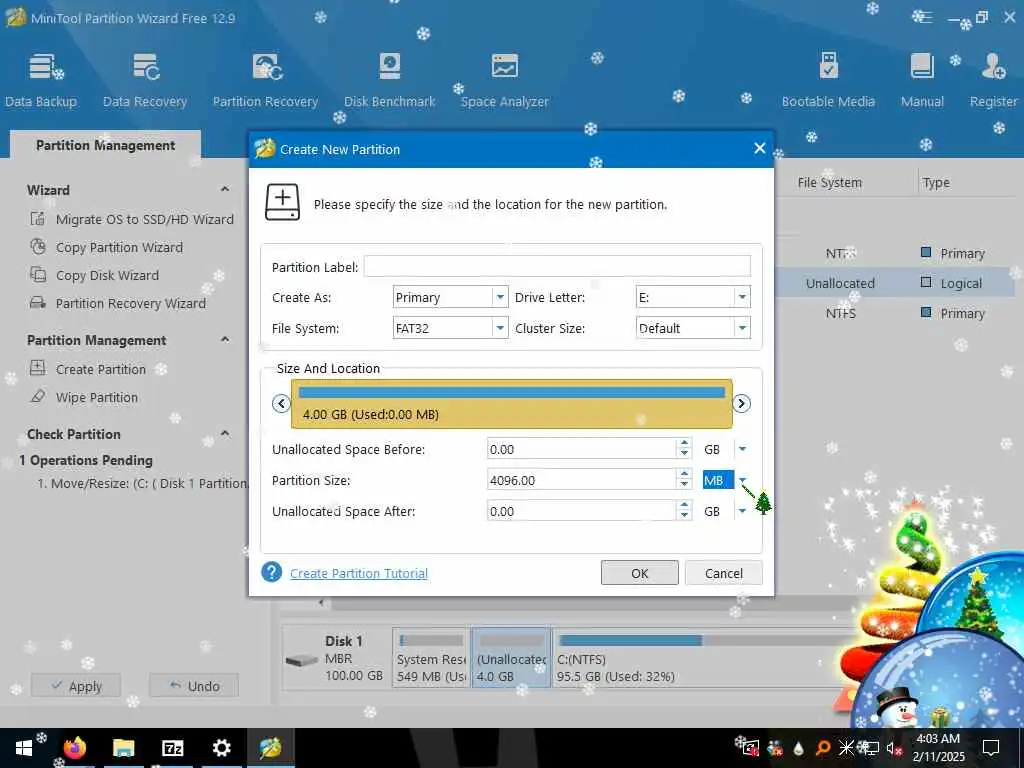Viewport: 1024px width, 768px height.
Task: Open the Manual
Action: click(922, 80)
